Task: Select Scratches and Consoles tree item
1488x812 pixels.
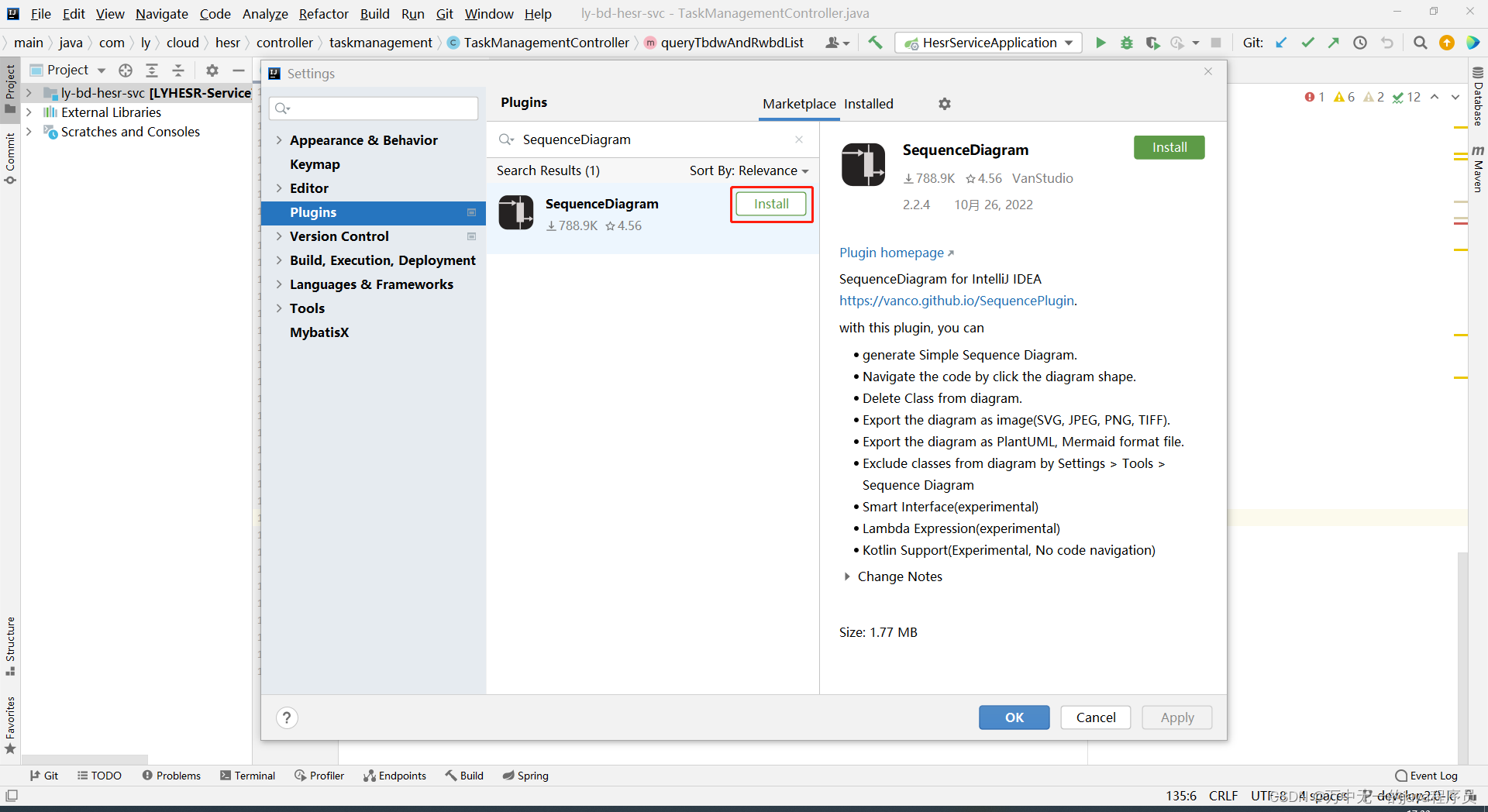Action: click(130, 132)
